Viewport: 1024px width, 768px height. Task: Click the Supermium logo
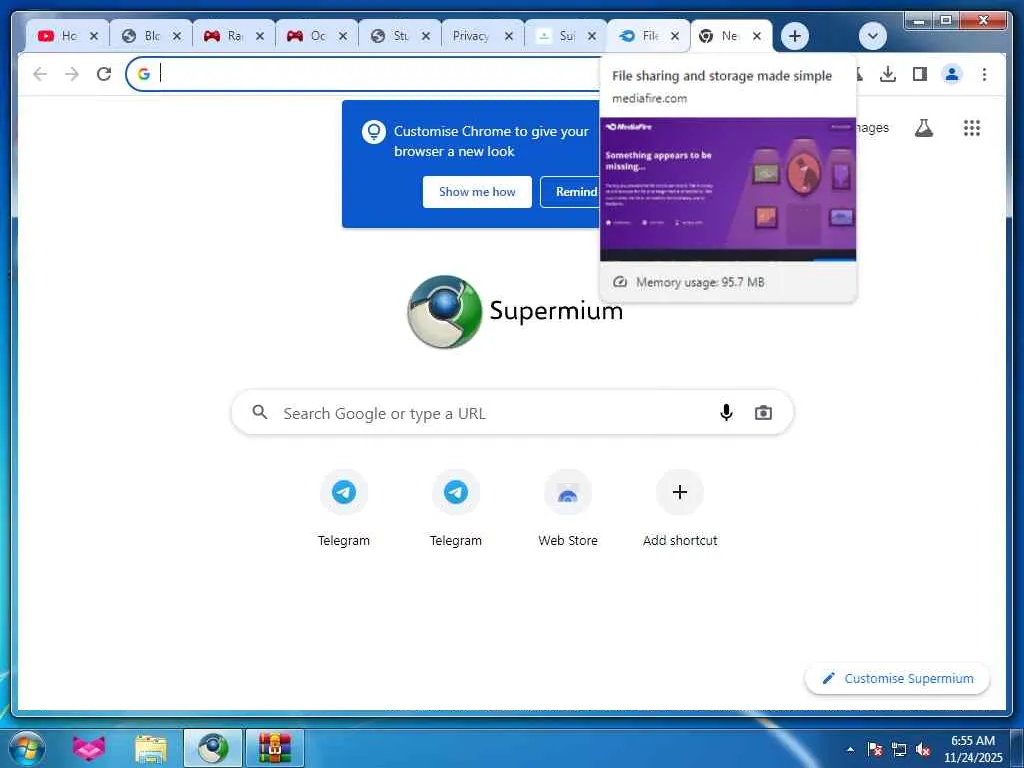coord(515,311)
